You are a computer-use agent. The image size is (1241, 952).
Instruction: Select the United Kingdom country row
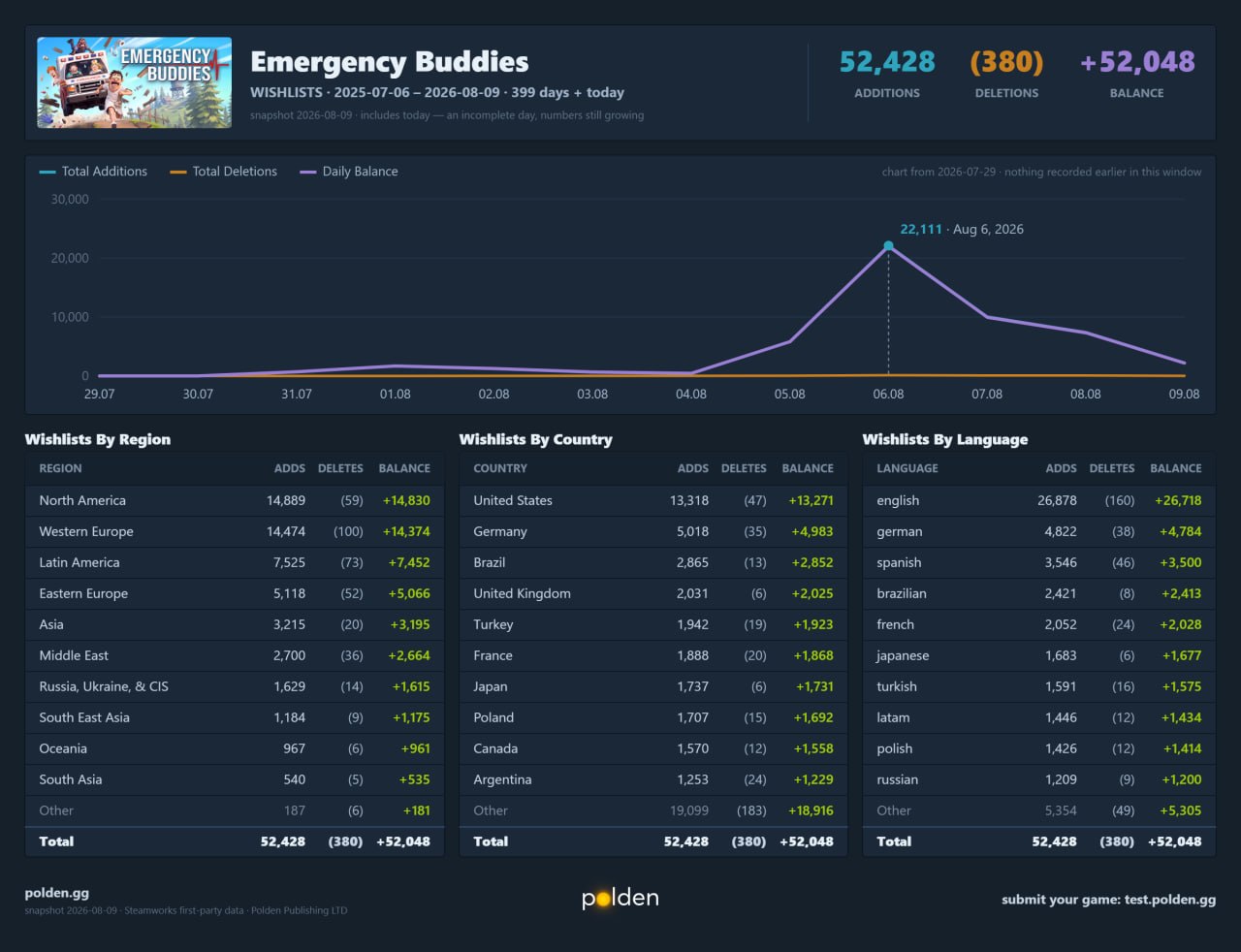(x=653, y=593)
